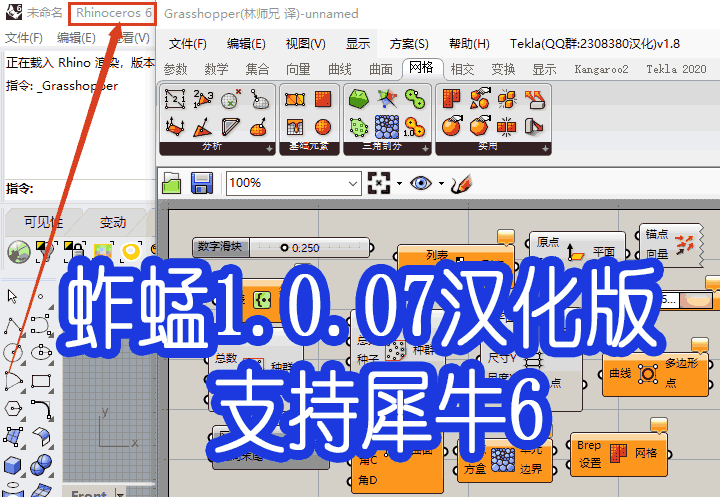The width and height of the screenshot is (720, 497).
Task: Choose the Rhino Box solid tool
Action: pyautogui.click(x=13, y=466)
